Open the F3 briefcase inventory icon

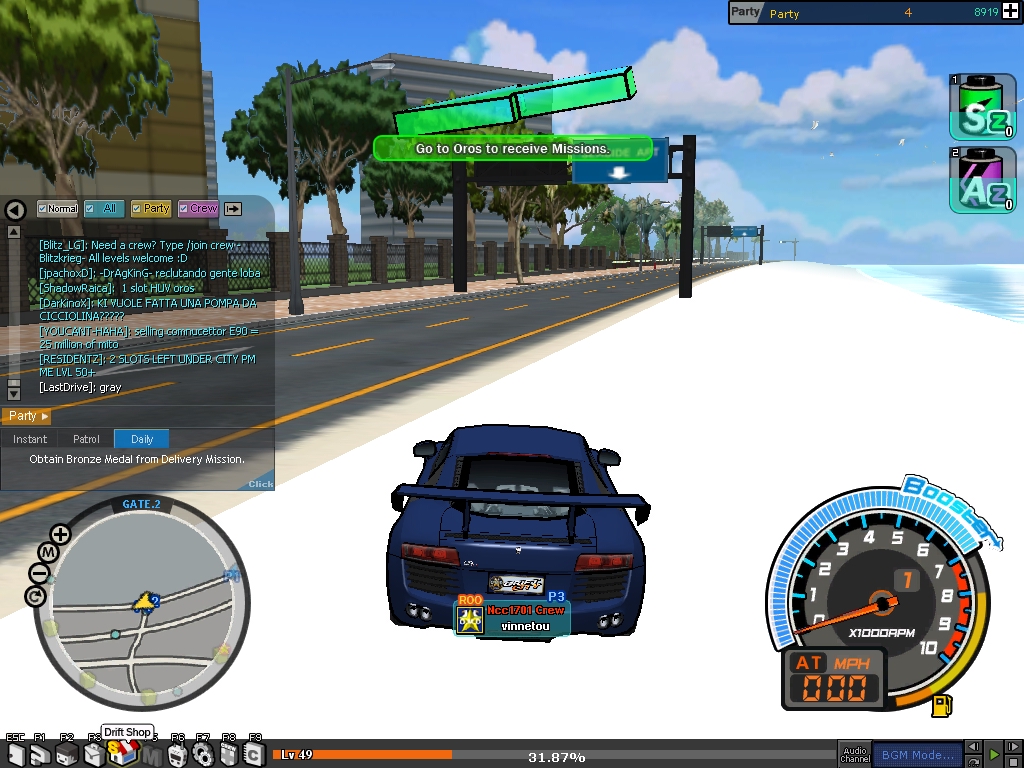pos(94,756)
